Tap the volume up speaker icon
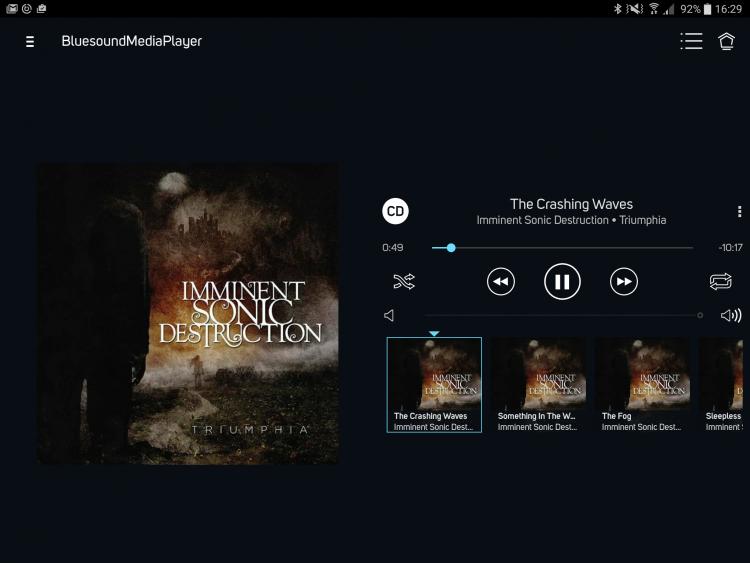Viewport: 750px width, 563px height. click(731, 315)
